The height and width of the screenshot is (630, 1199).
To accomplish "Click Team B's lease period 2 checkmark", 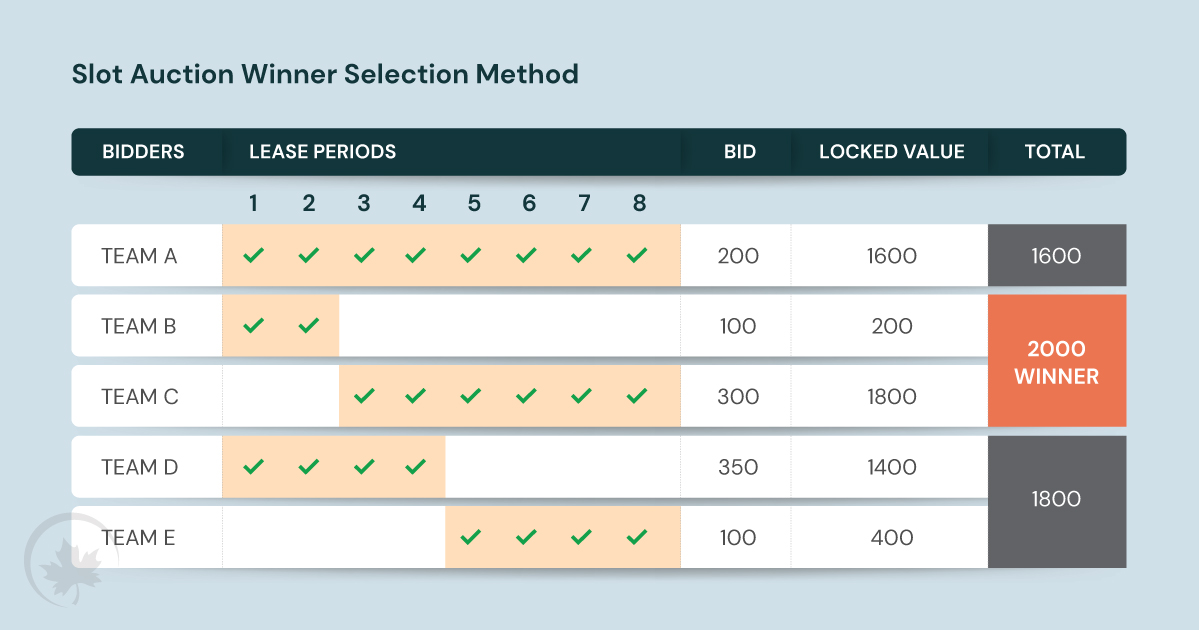I will tap(309, 326).
